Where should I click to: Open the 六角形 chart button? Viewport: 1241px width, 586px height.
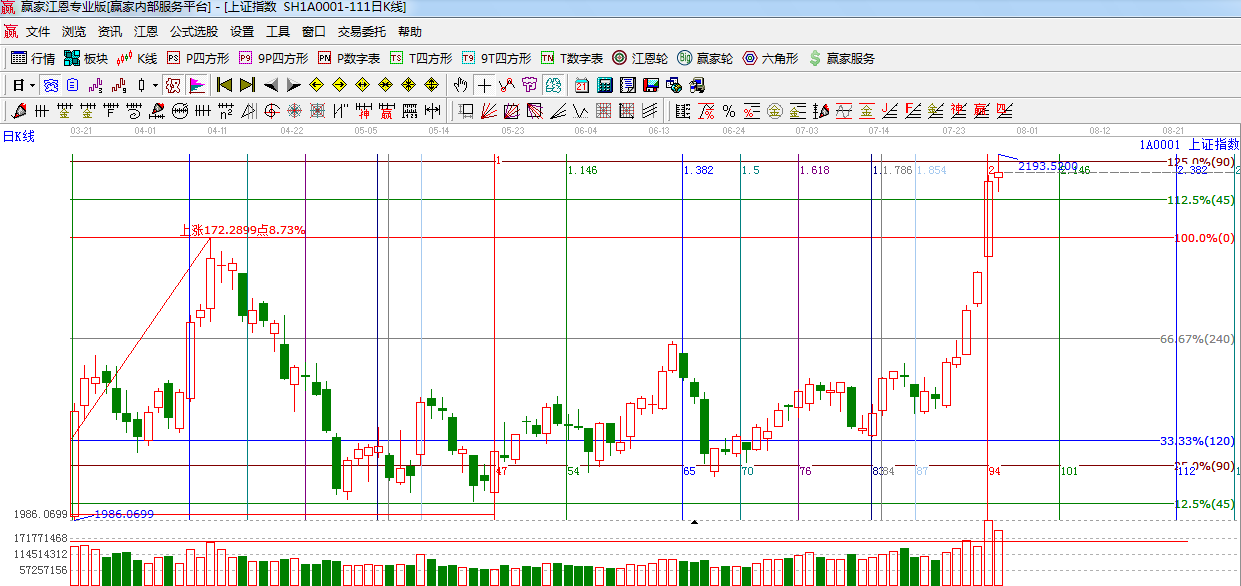770,59
